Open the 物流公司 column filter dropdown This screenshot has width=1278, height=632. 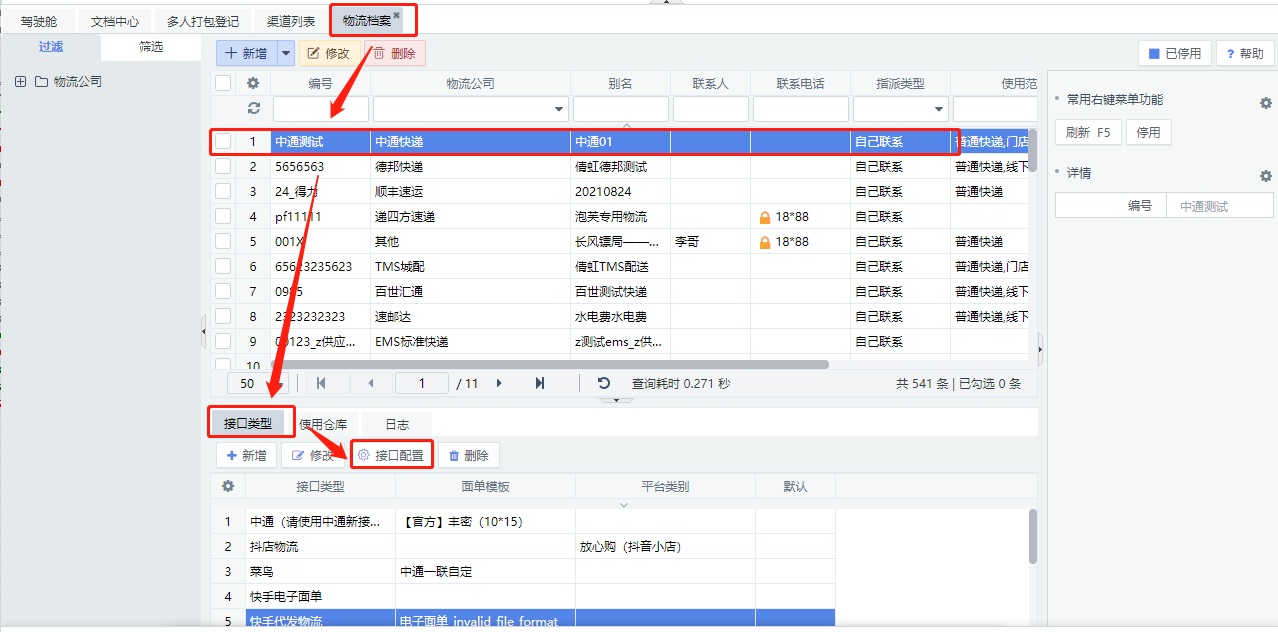pos(558,109)
